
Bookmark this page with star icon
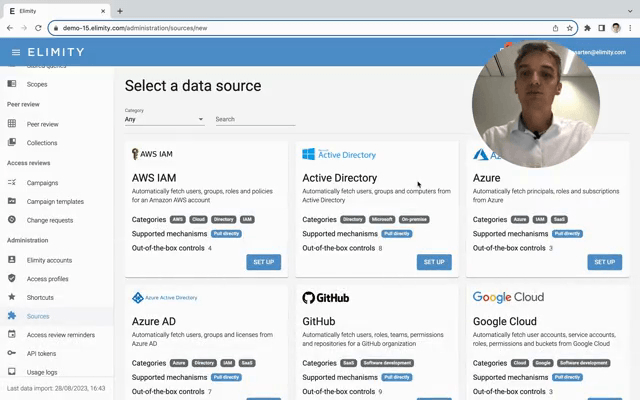click(569, 28)
